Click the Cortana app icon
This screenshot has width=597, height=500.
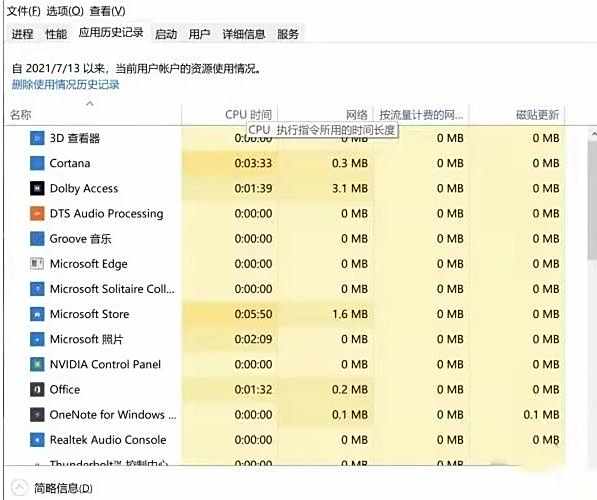(37, 163)
